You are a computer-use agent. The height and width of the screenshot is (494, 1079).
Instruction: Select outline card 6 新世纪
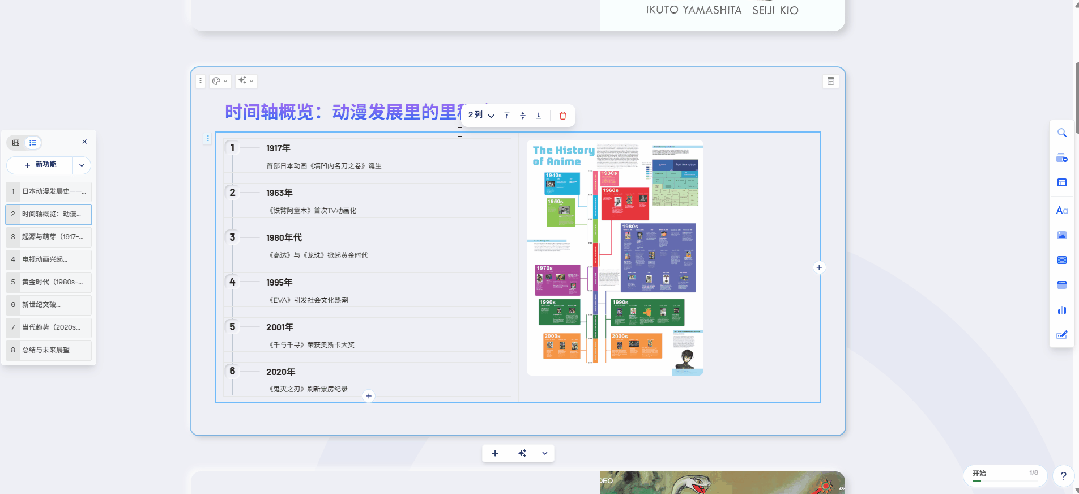pos(49,305)
